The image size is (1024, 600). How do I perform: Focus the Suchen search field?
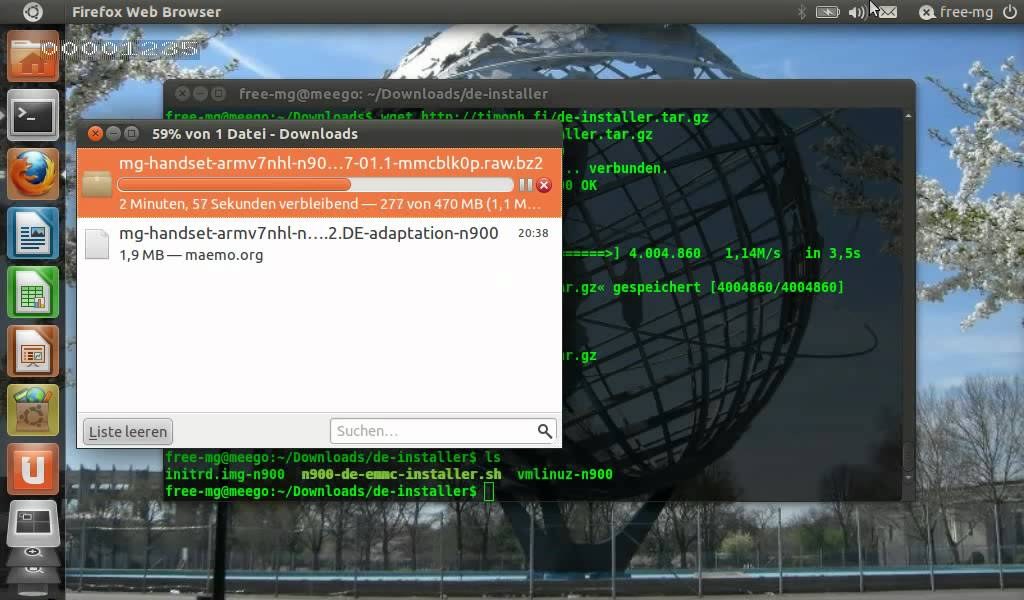point(443,431)
